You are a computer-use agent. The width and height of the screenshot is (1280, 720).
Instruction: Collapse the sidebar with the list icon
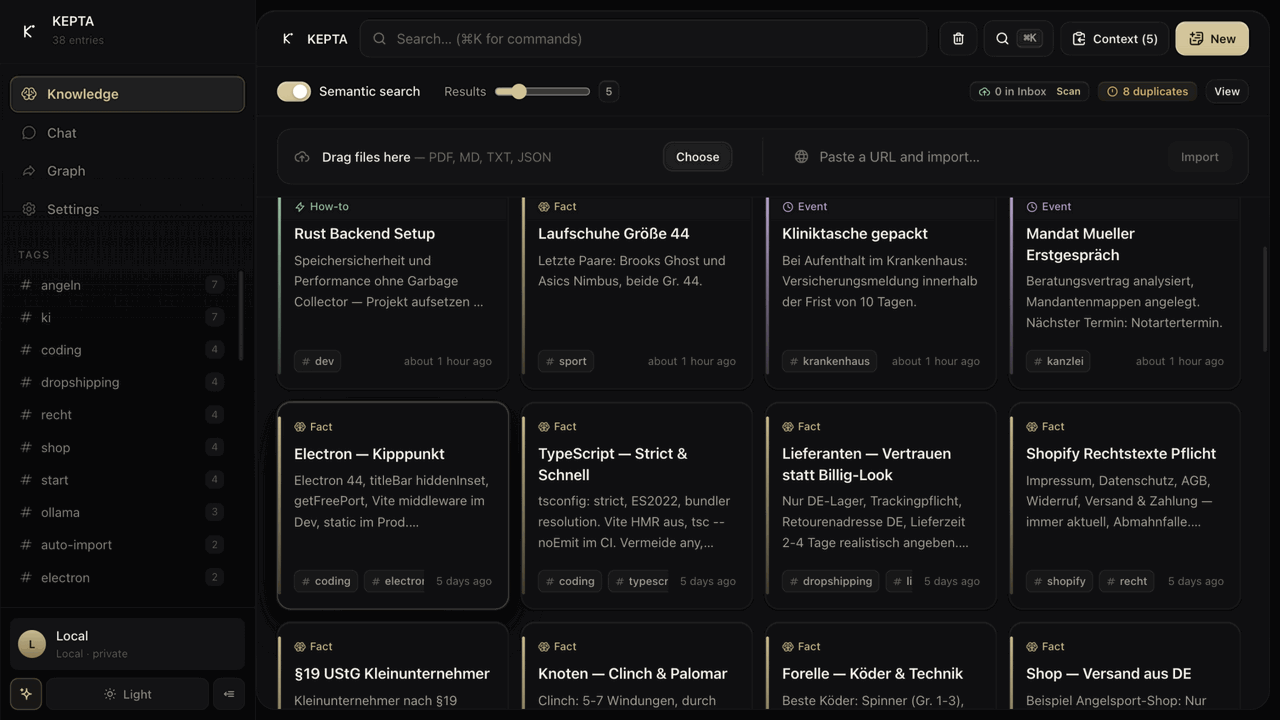[229, 694]
